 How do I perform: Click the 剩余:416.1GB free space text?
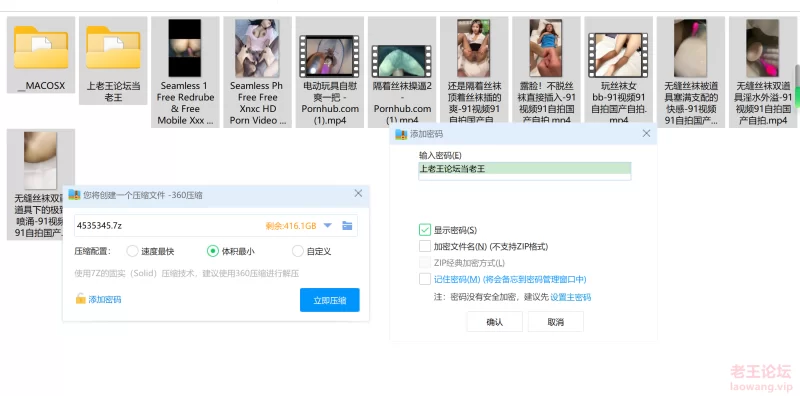[291, 226]
